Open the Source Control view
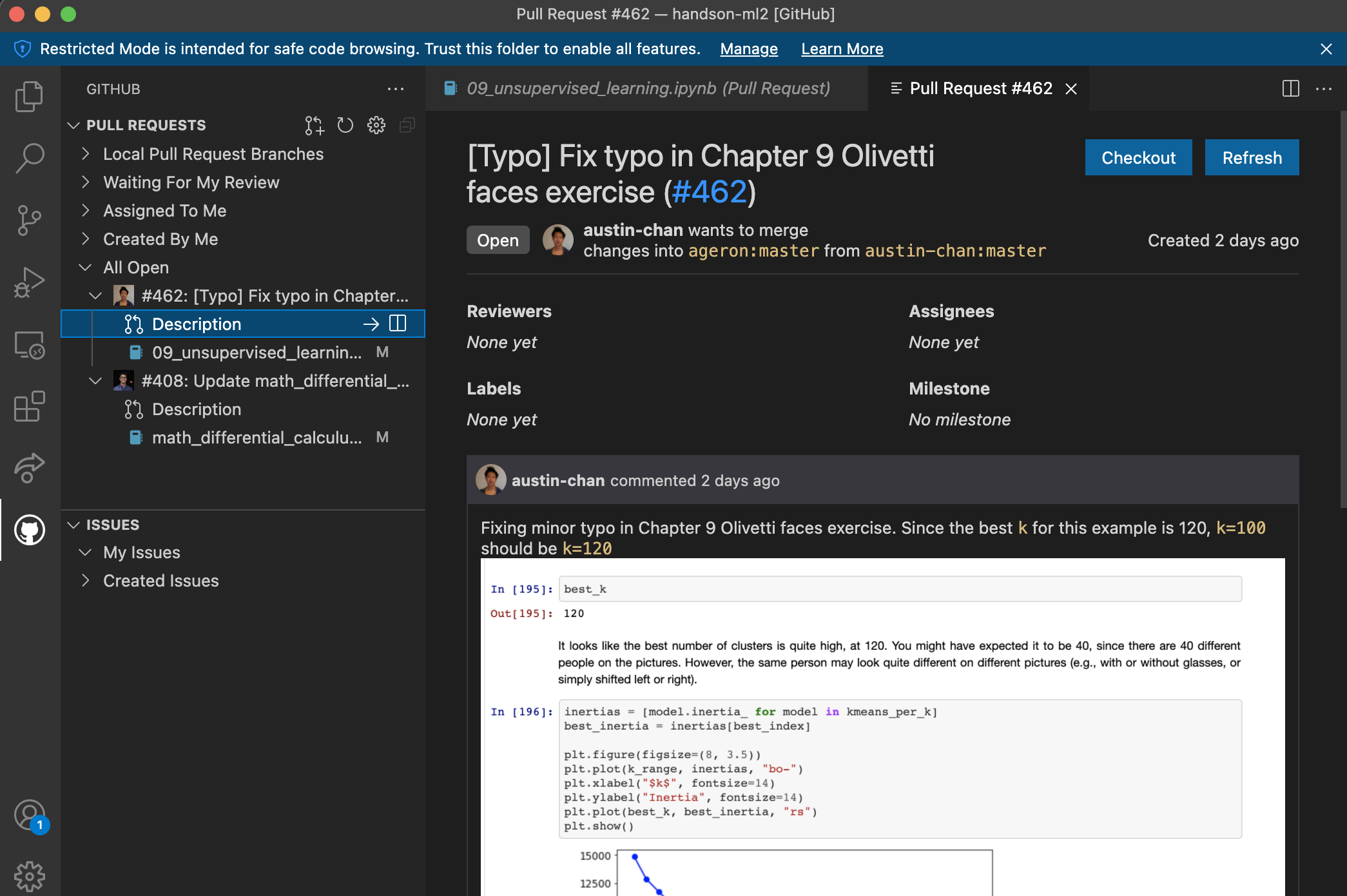Image resolution: width=1347 pixels, height=896 pixels. 30,220
